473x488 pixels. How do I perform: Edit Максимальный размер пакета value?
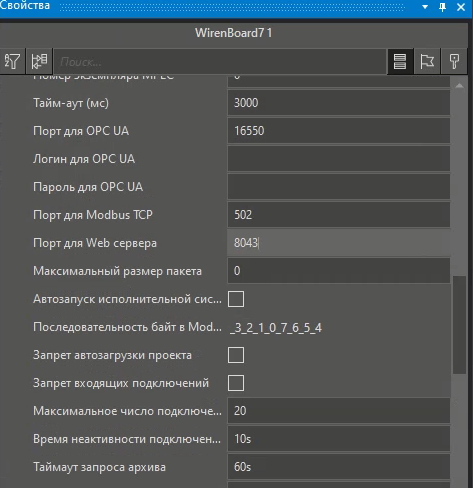339,271
